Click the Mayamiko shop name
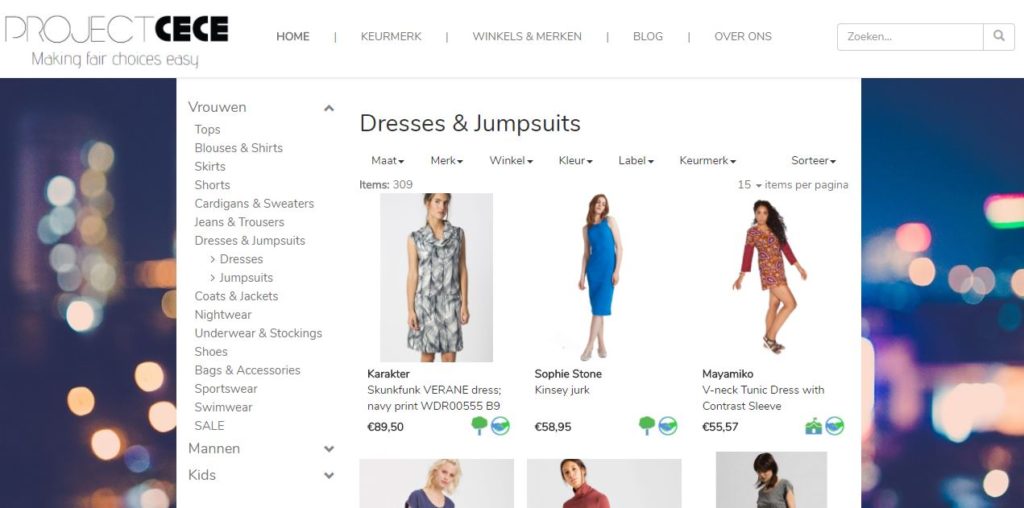Screen dimensions: 1024x508 tap(728, 374)
